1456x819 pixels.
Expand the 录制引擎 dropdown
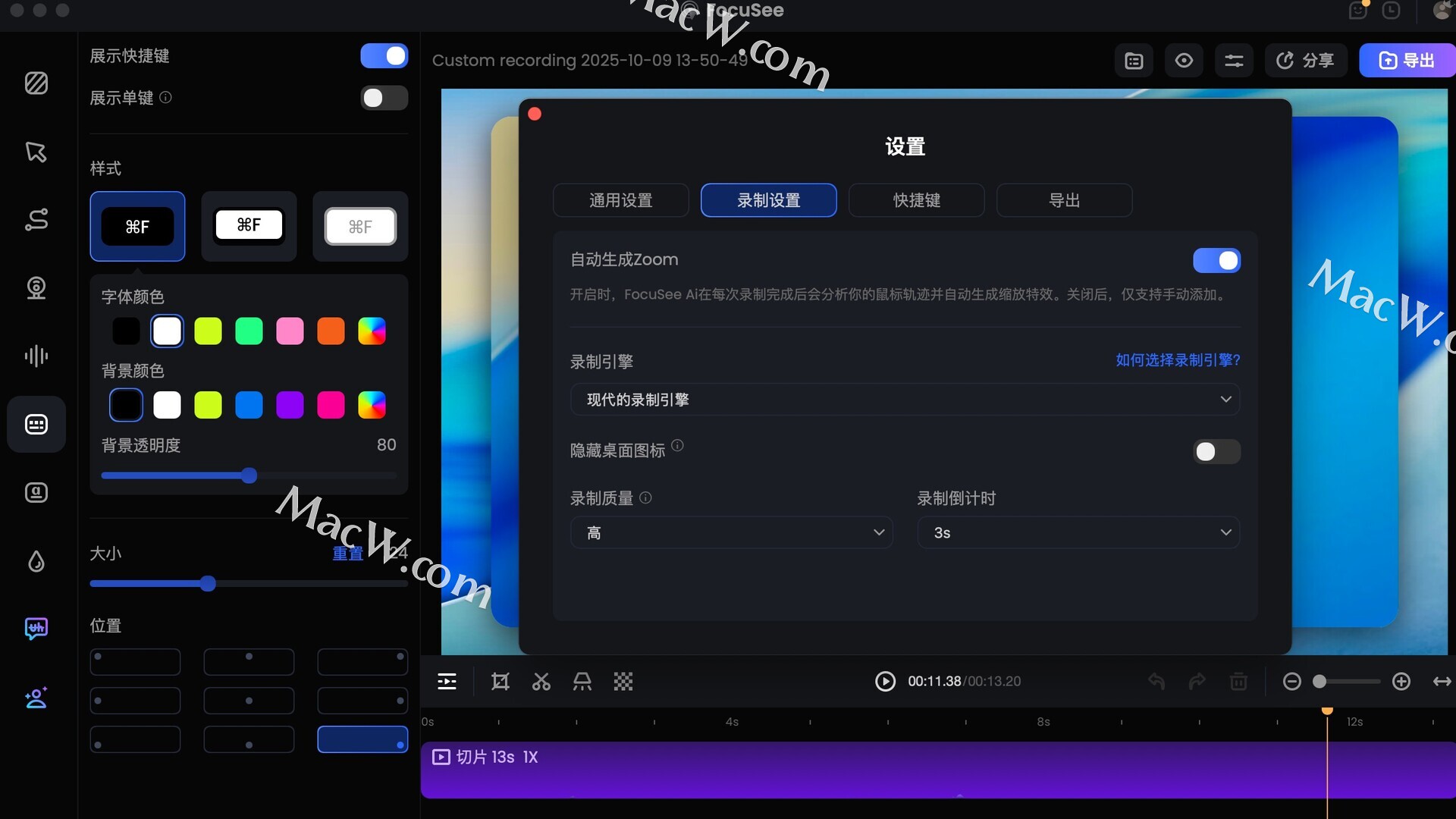click(905, 400)
